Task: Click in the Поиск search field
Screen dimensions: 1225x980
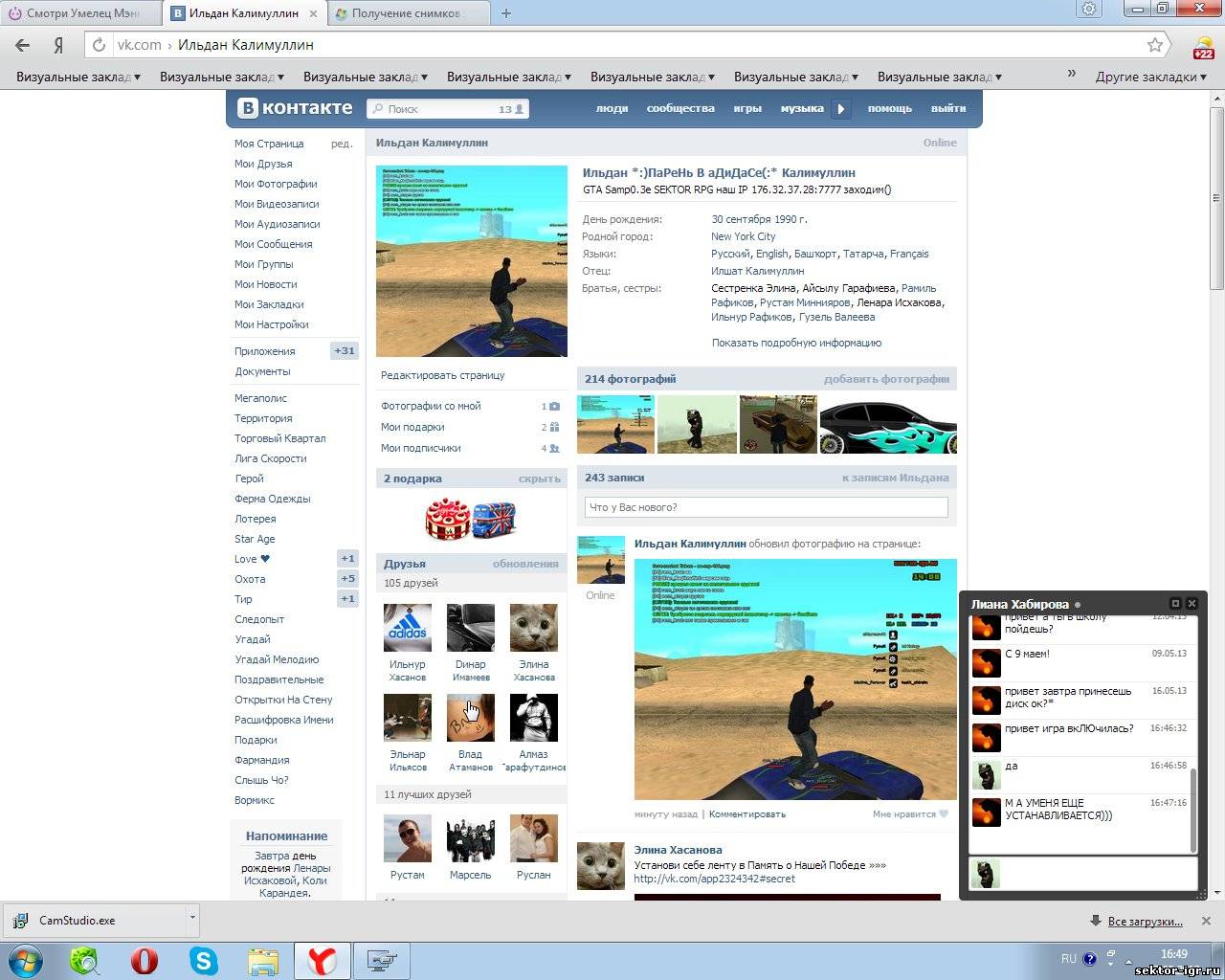Action: coord(448,109)
